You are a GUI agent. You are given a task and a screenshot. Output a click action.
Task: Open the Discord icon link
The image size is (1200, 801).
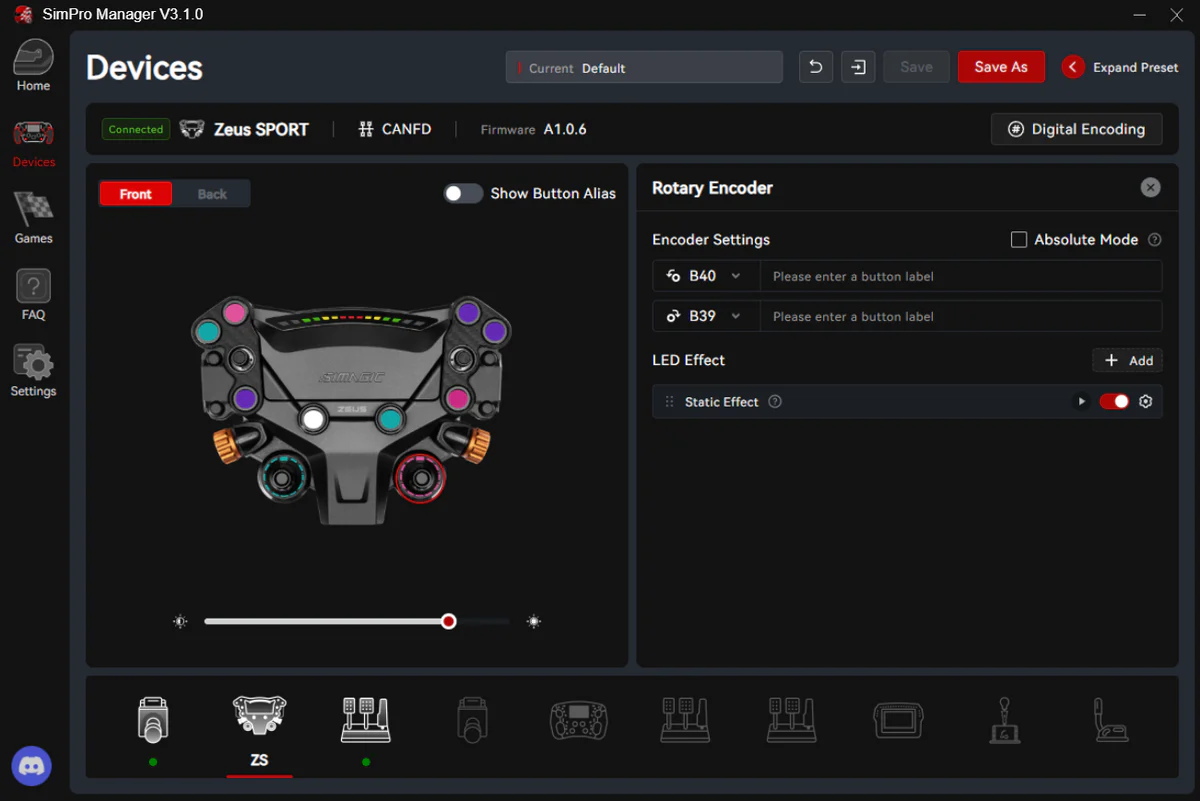click(32, 766)
